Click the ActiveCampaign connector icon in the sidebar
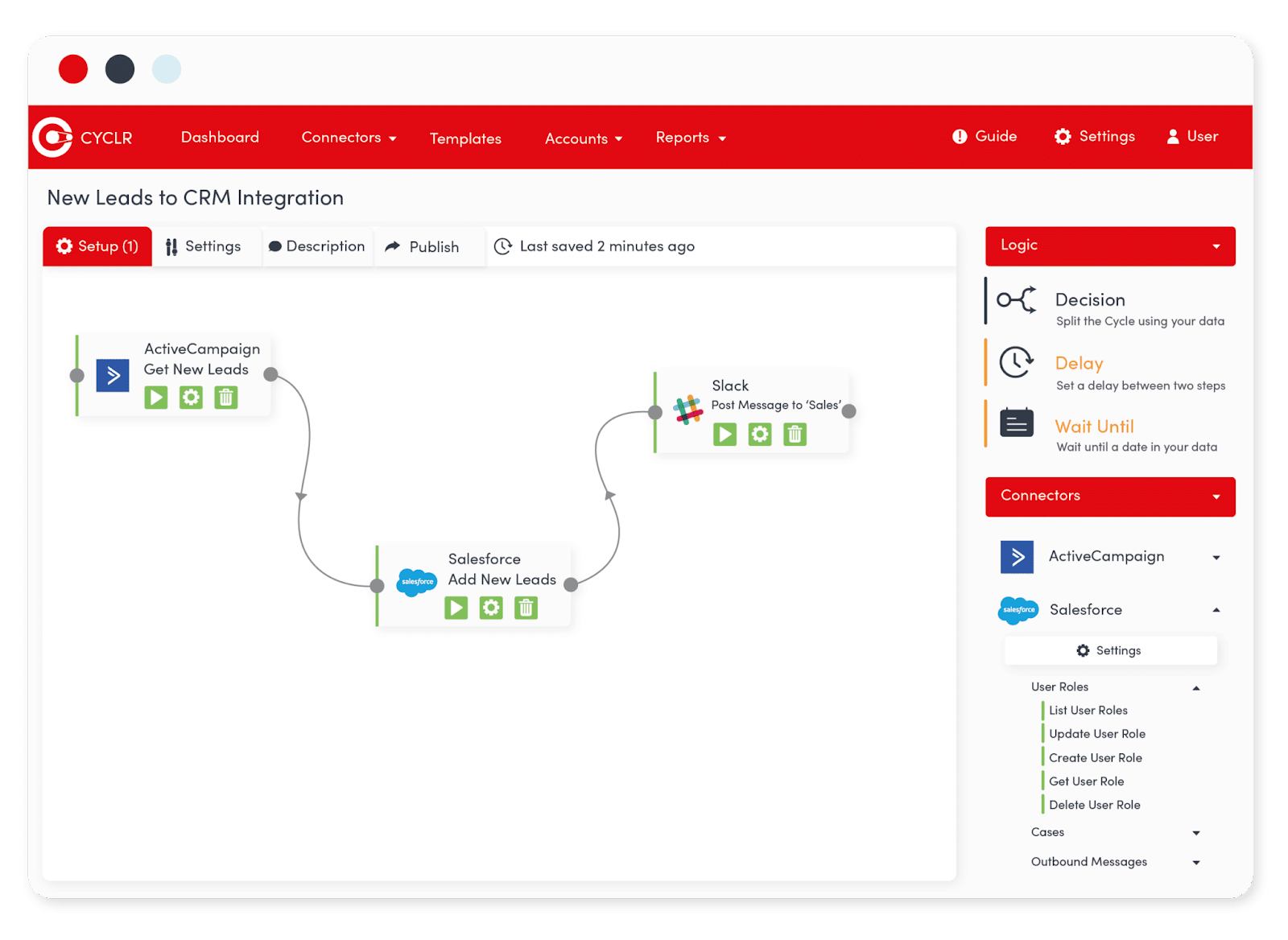 pyautogui.click(x=1017, y=556)
